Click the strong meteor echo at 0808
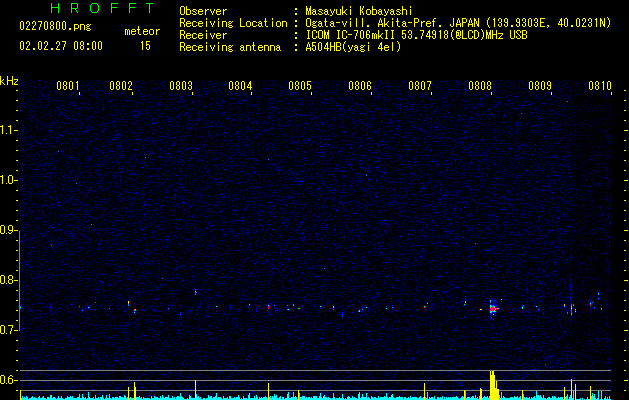Image resolution: width=629 pixels, height=400 pixels. pyautogui.click(x=493, y=309)
